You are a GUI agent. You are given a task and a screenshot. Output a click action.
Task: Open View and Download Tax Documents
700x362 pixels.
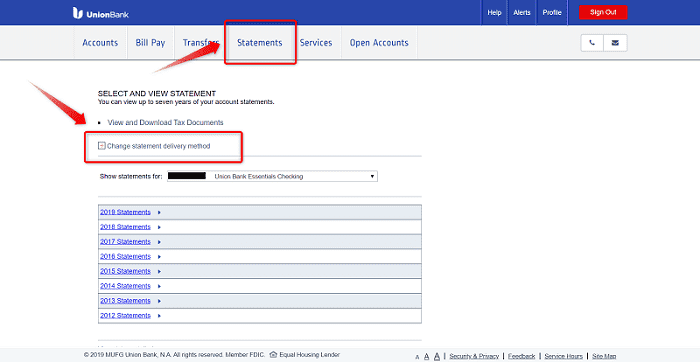point(165,122)
